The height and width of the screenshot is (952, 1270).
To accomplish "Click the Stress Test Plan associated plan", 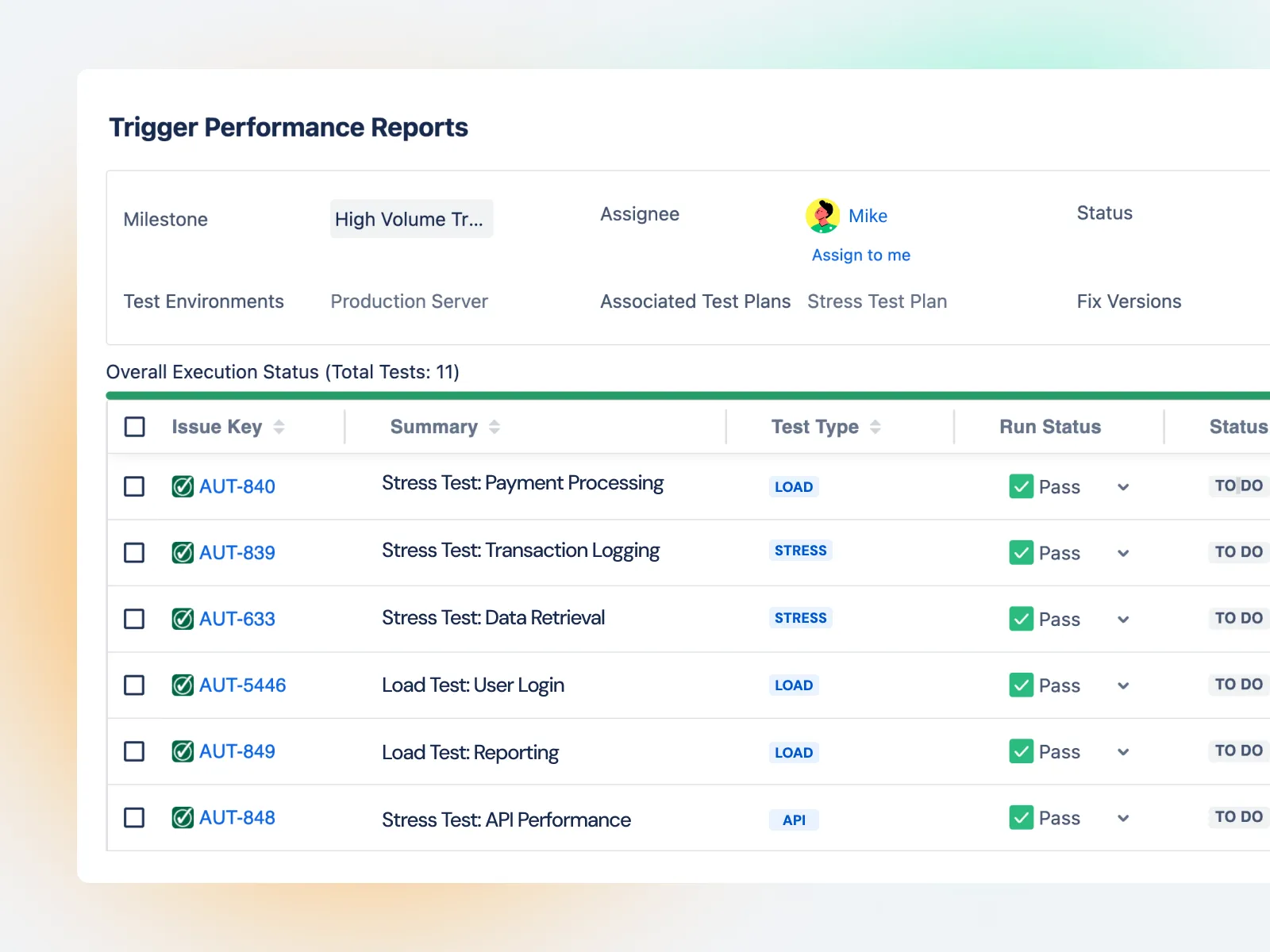I will pos(877,301).
